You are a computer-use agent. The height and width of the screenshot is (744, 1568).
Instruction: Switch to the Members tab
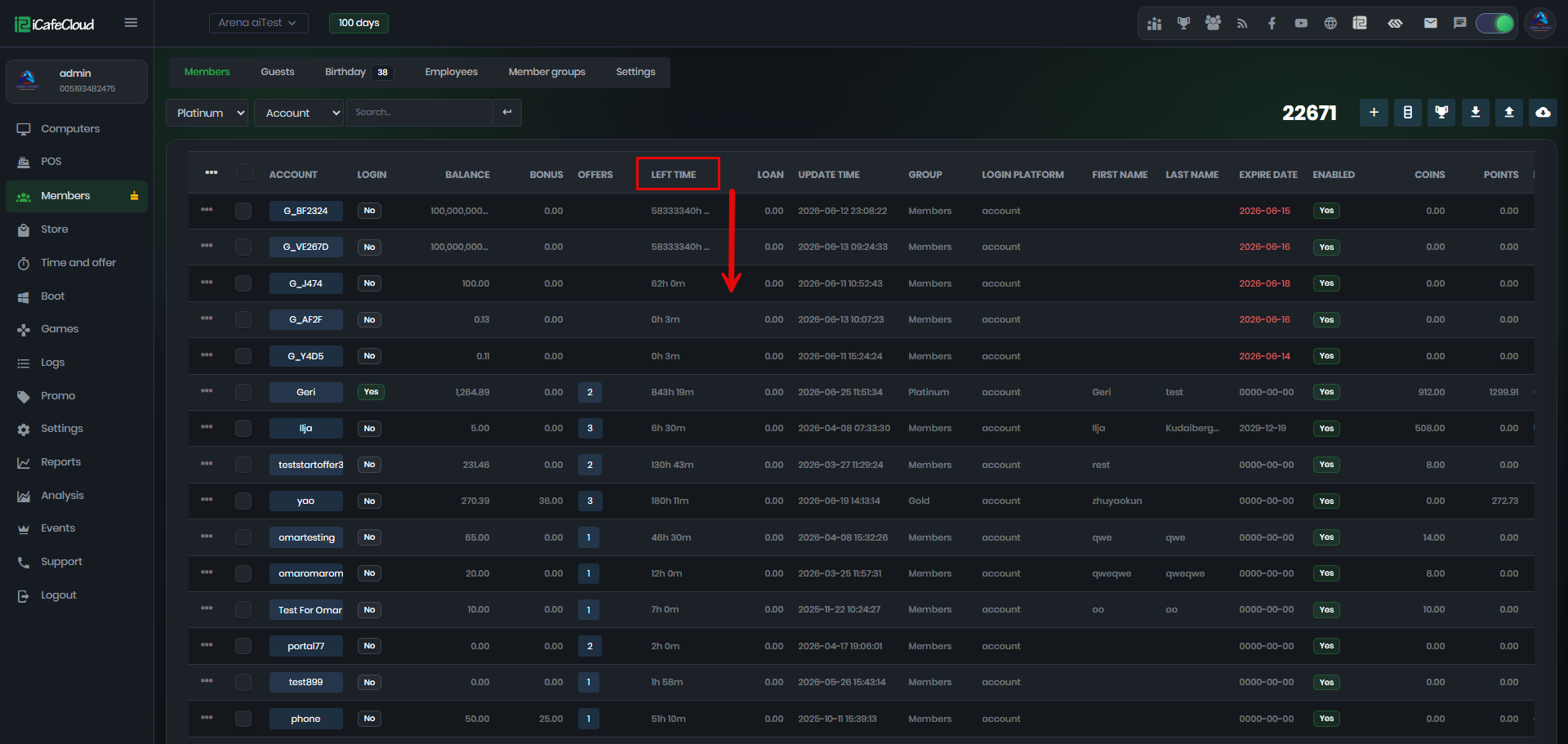click(207, 72)
